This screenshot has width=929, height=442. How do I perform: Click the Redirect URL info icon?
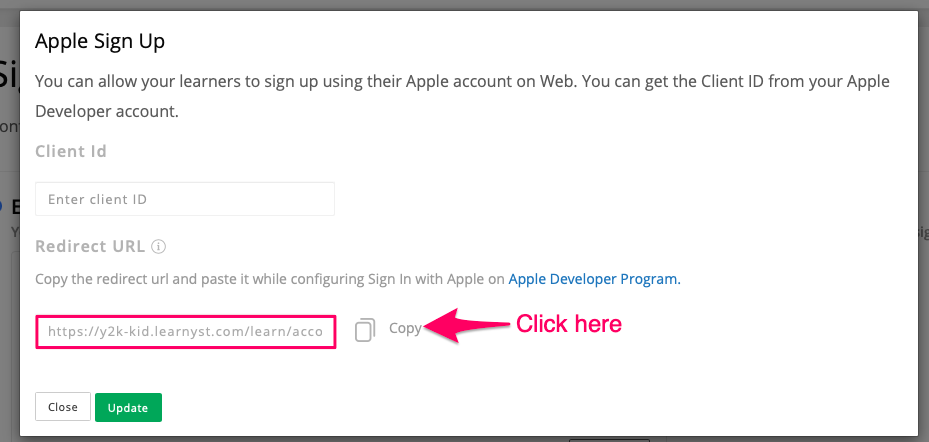pyautogui.click(x=158, y=246)
